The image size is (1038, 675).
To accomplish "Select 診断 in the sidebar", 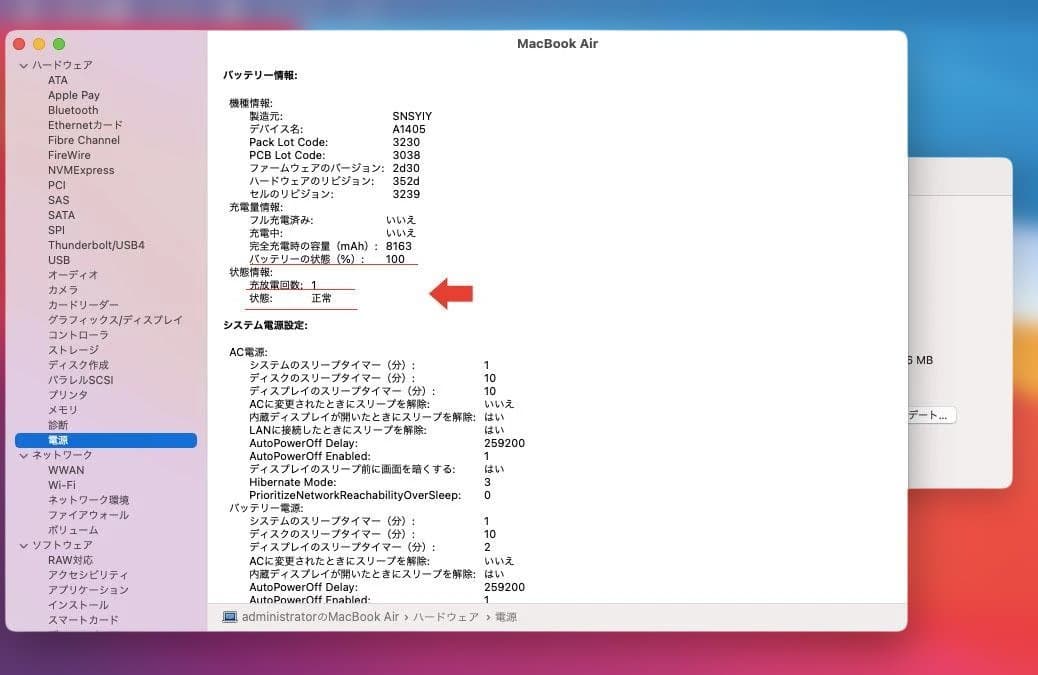I will coord(58,425).
